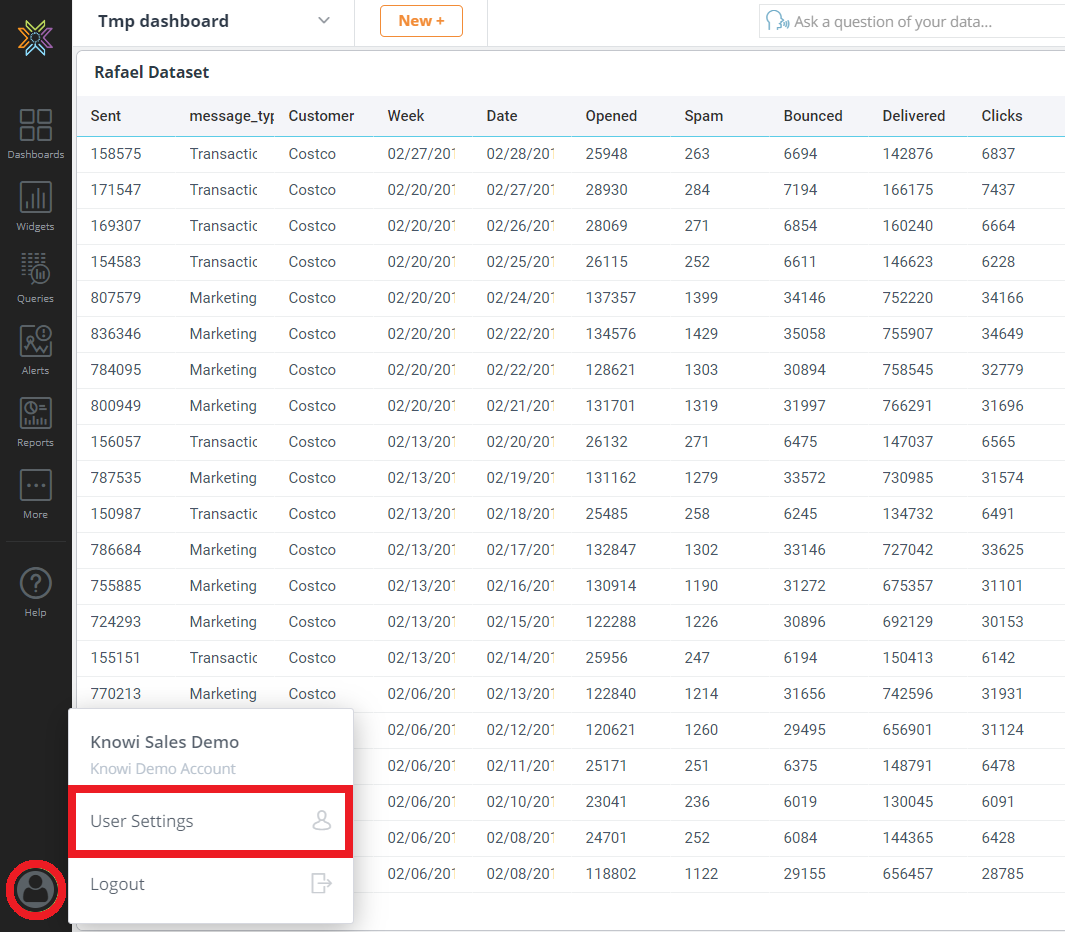Click the Clicks column header
This screenshot has width=1065, height=932.
click(x=1001, y=116)
